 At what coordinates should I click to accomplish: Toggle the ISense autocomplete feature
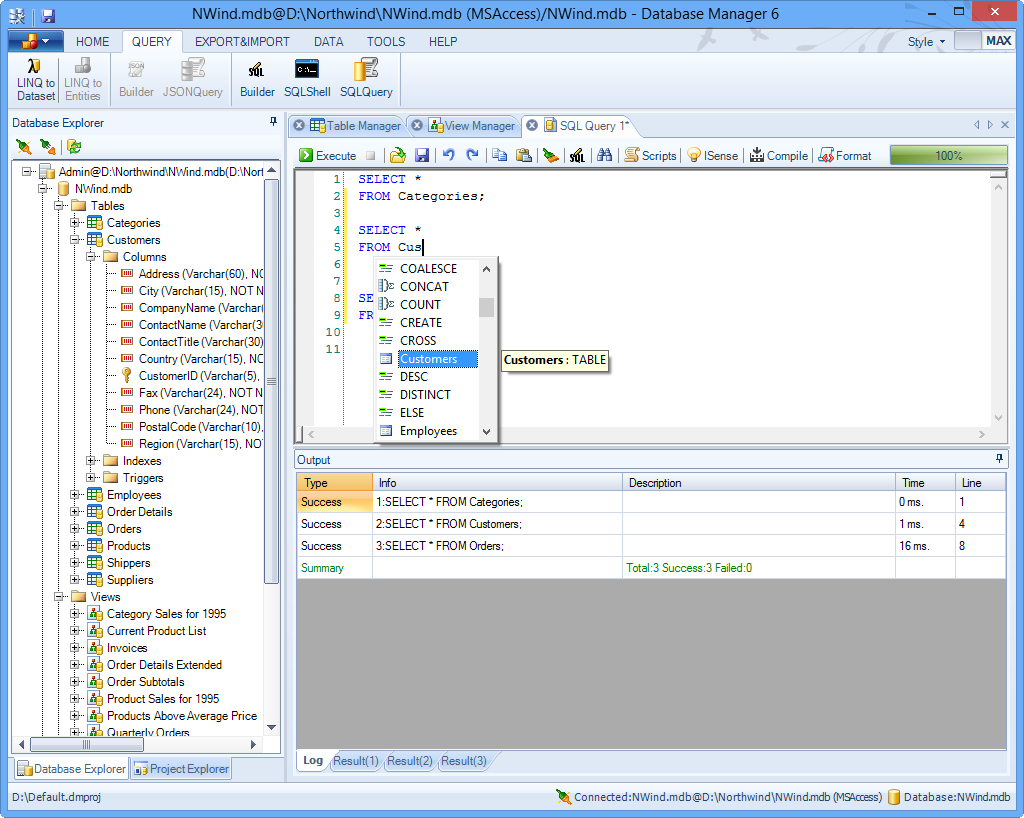712,155
